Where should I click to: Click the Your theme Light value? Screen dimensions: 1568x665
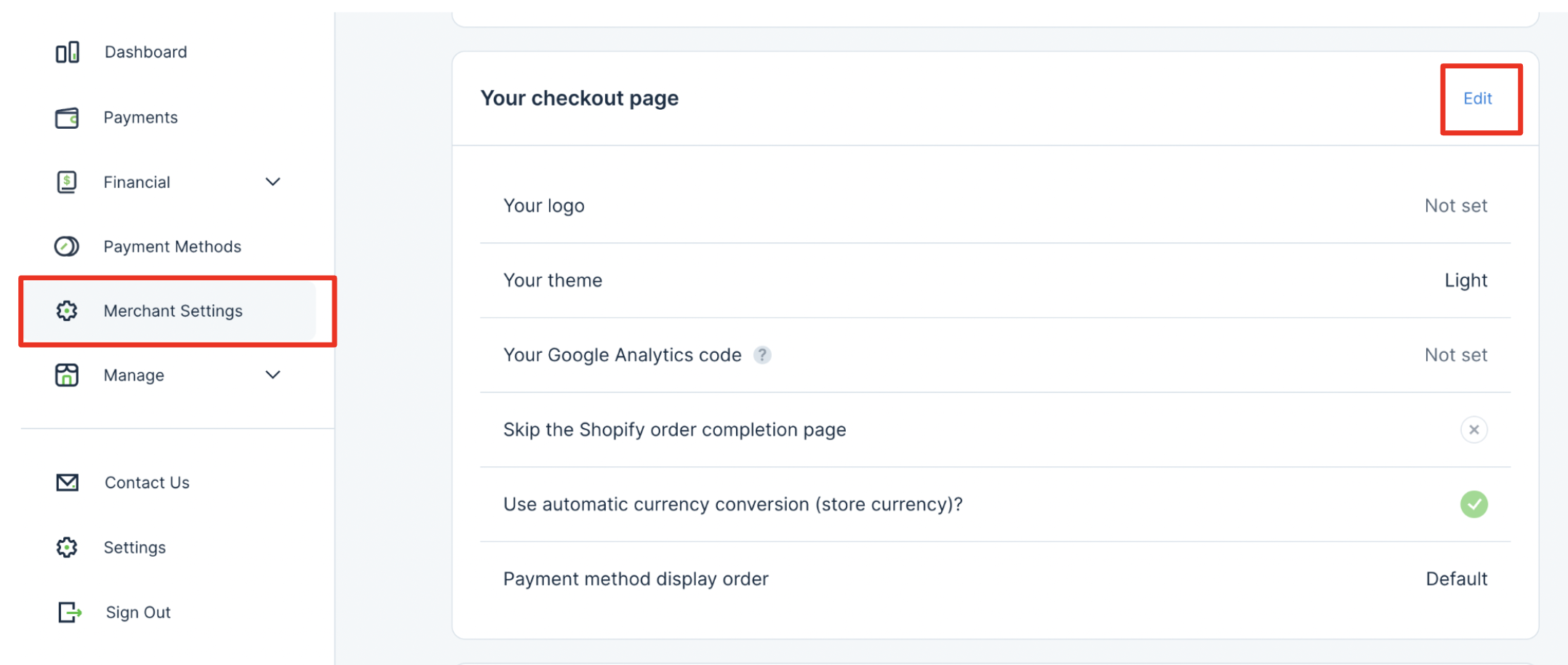[1465, 281]
